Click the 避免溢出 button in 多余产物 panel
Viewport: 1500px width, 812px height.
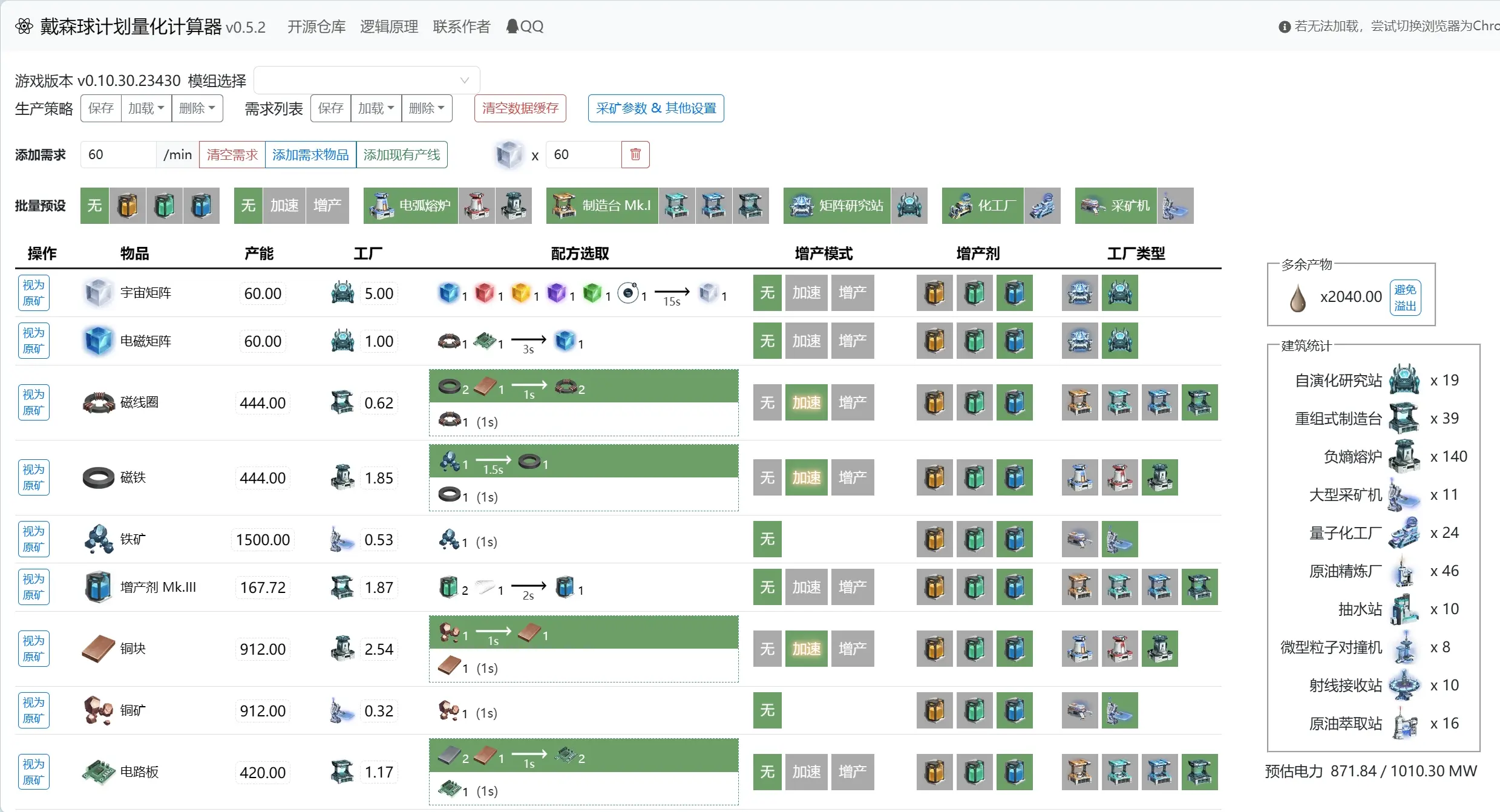(1405, 296)
